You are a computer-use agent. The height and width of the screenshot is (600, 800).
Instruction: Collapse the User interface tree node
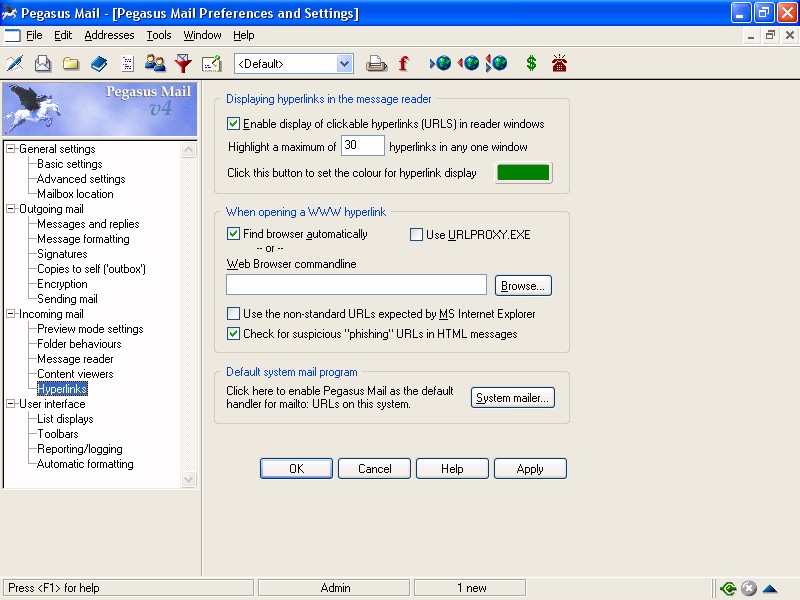pyautogui.click(x=11, y=404)
